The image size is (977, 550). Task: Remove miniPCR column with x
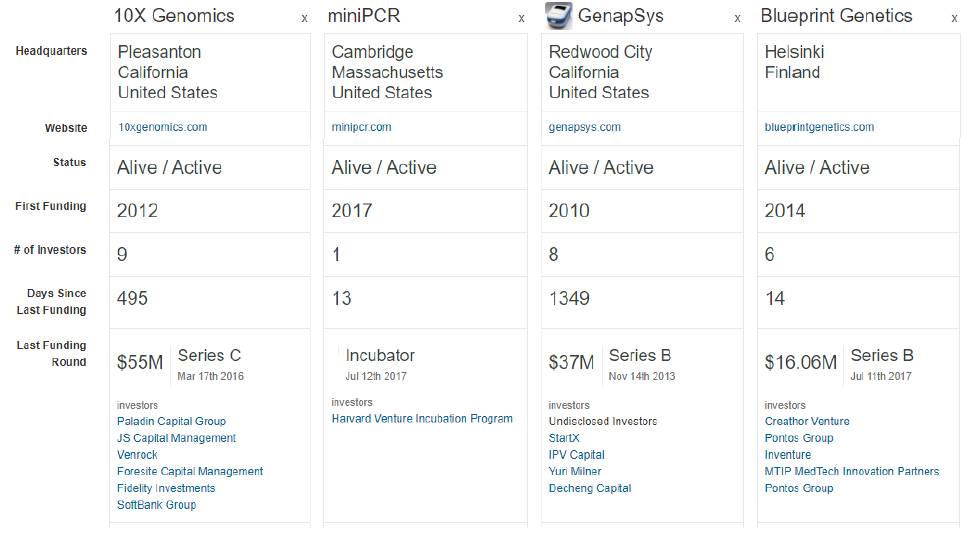(x=521, y=19)
